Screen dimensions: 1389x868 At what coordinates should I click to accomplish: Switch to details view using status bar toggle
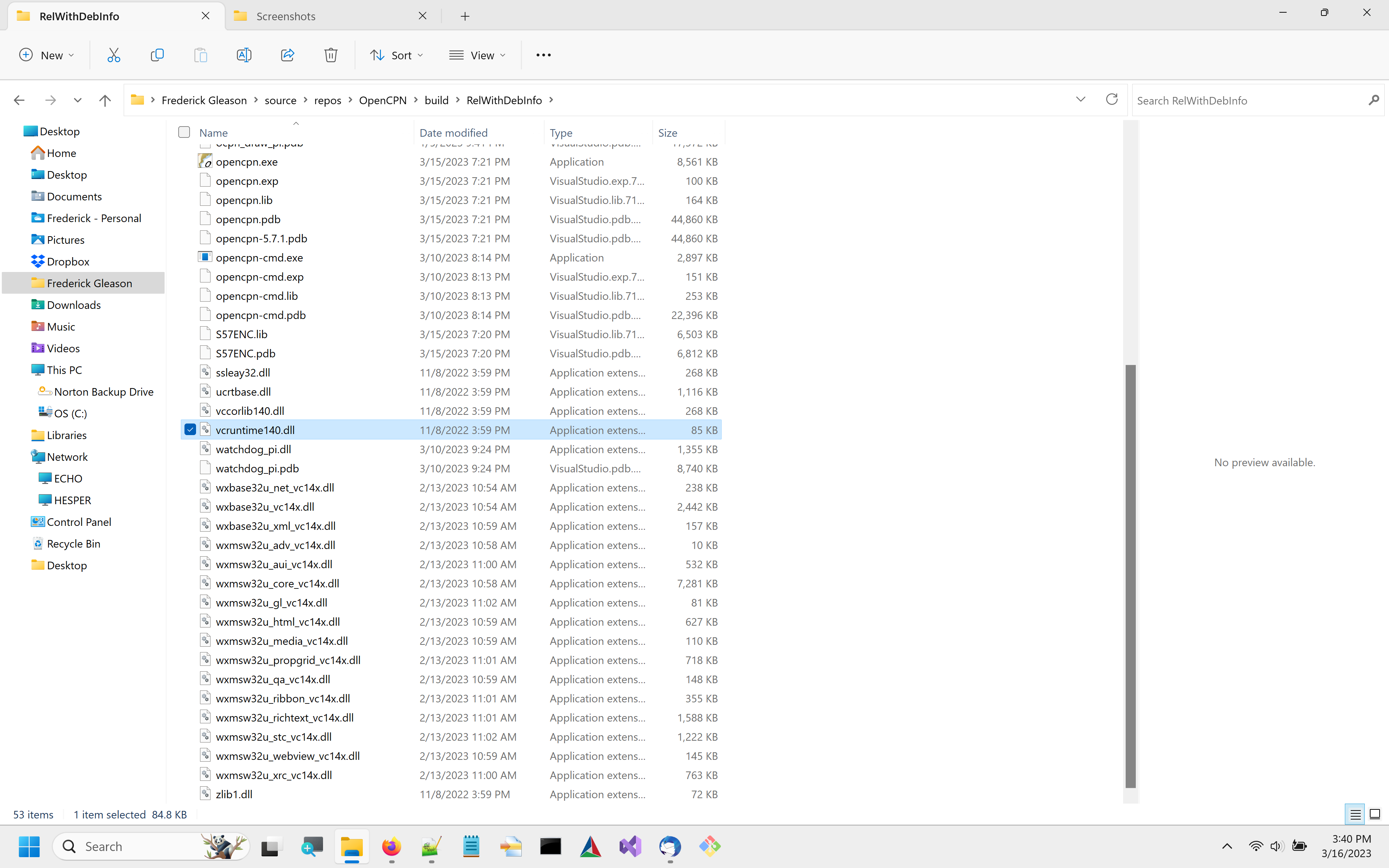point(1355,814)
